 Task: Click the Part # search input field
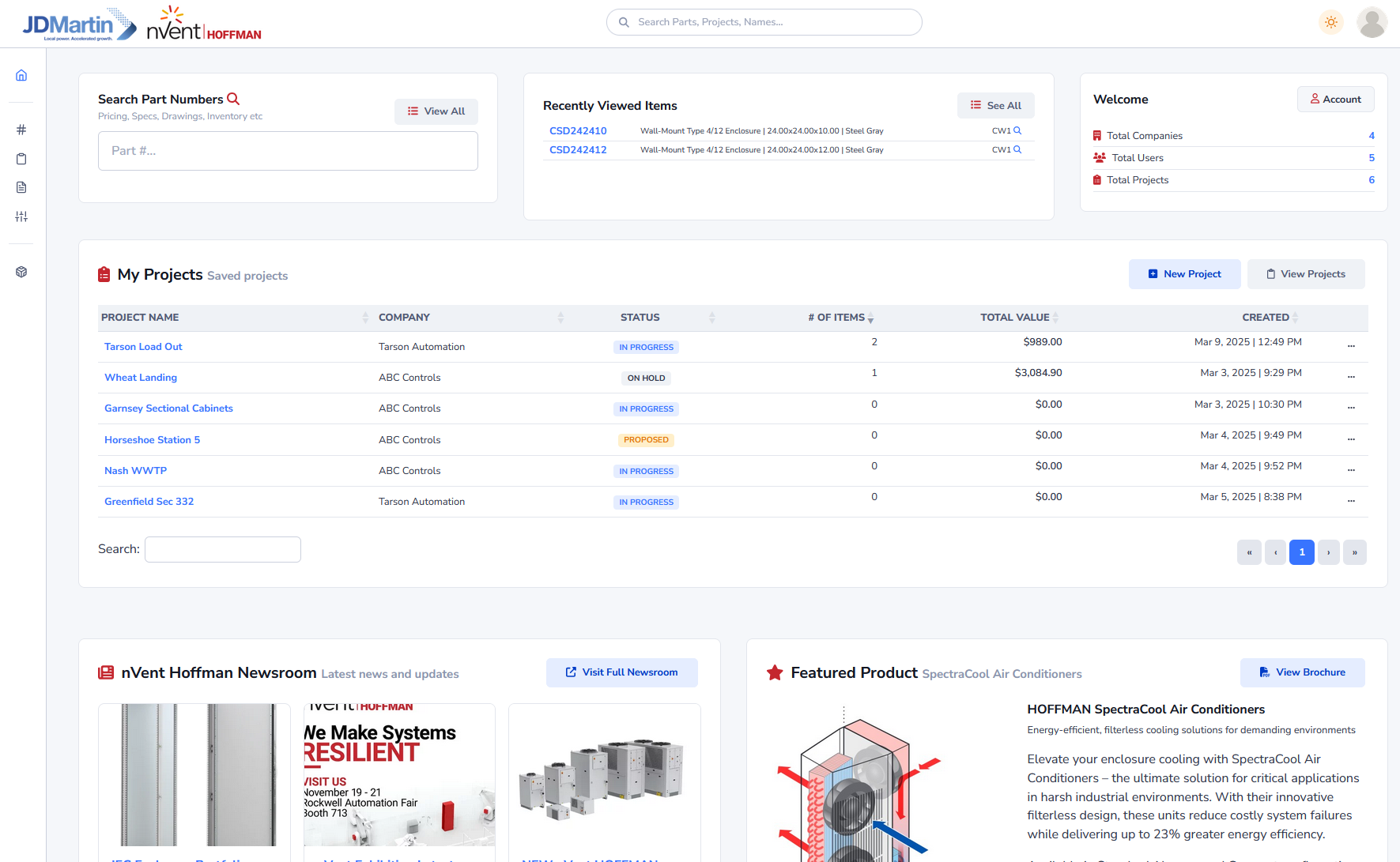coord(288,151)
